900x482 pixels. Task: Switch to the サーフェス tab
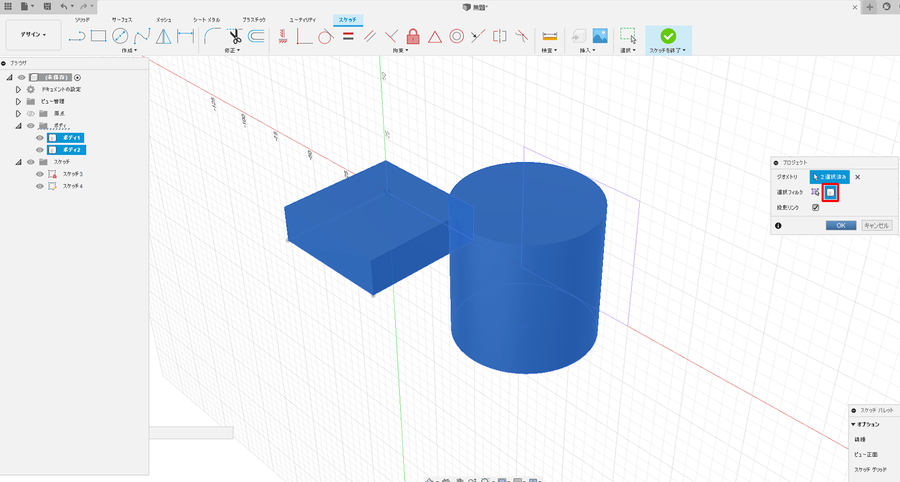coord(122,20)
